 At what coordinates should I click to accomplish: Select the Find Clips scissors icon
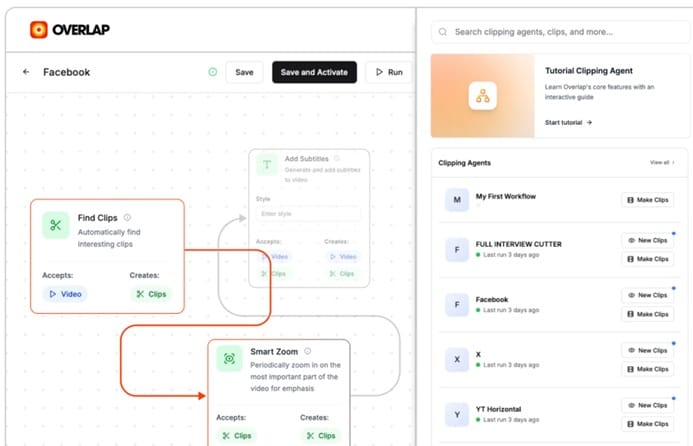(x=56, y=225)
